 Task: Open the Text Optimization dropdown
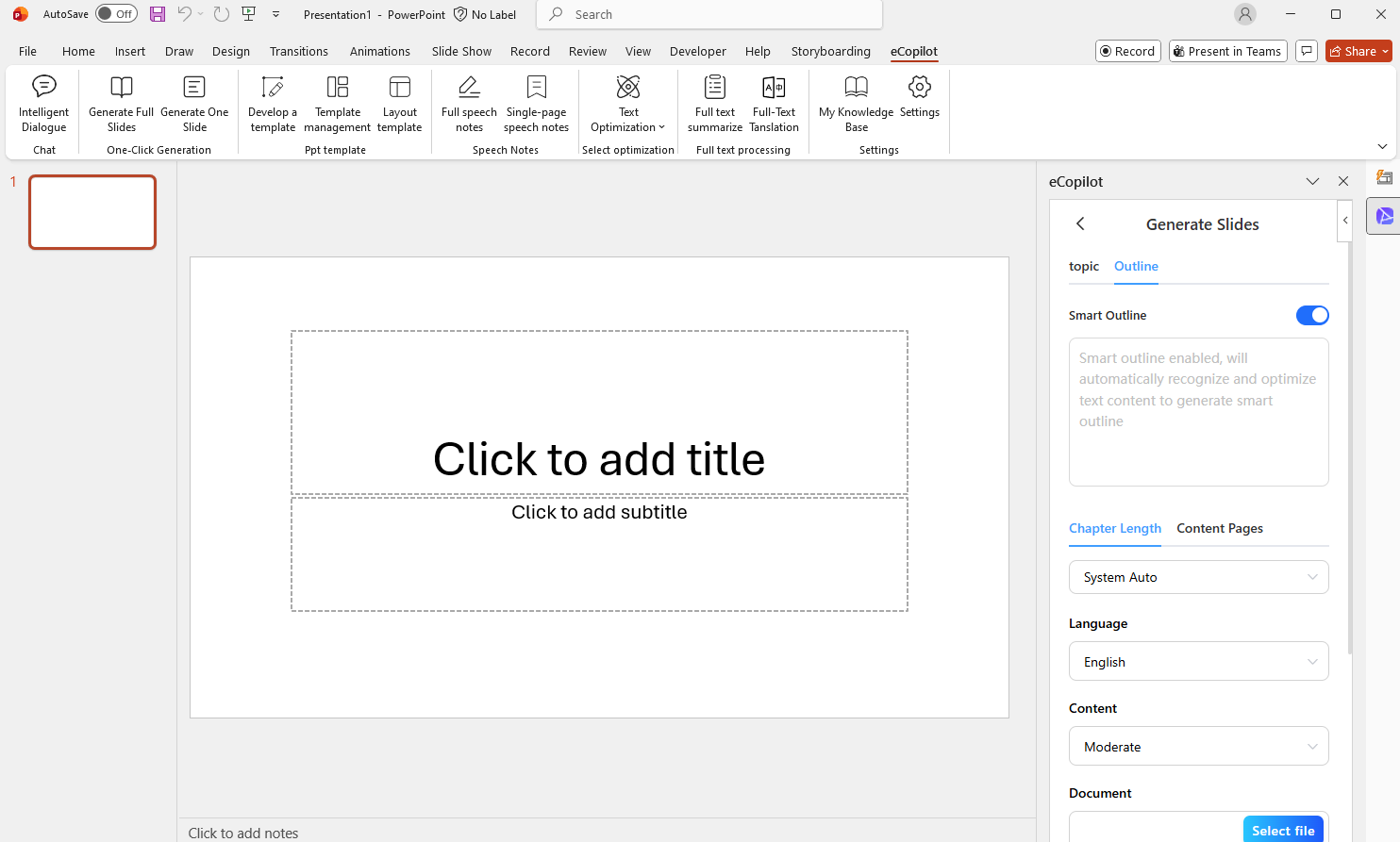point(627,104)
